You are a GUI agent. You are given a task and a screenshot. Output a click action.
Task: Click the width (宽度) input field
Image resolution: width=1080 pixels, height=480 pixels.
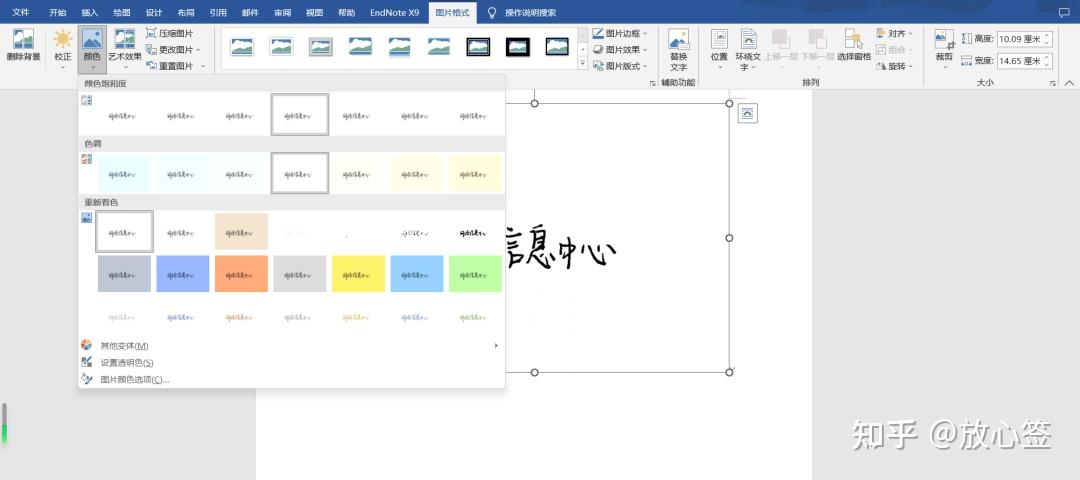(1019, 61)
